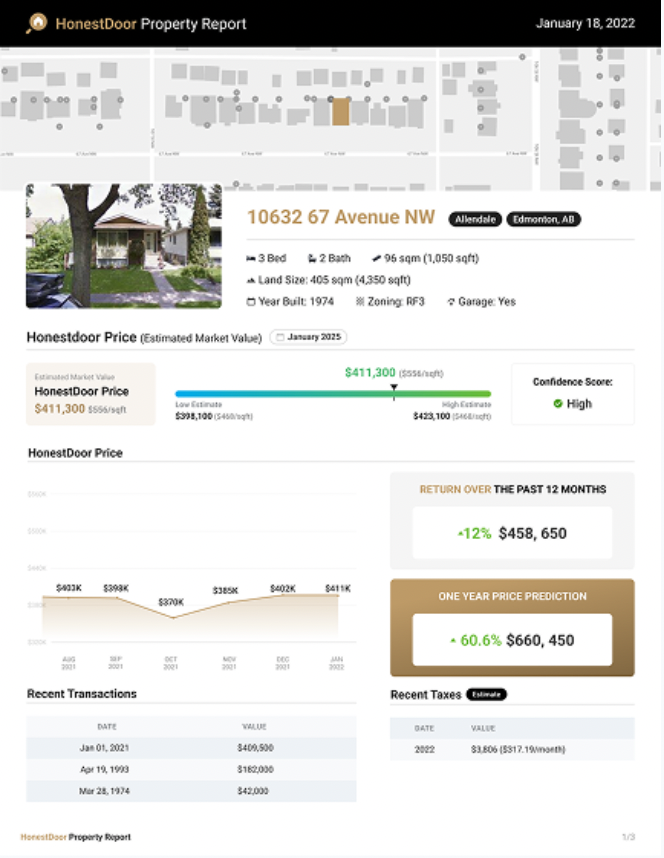Click the $403K label on the chart
This screenshot has width=664, height=858.
[x=69, y=588]
